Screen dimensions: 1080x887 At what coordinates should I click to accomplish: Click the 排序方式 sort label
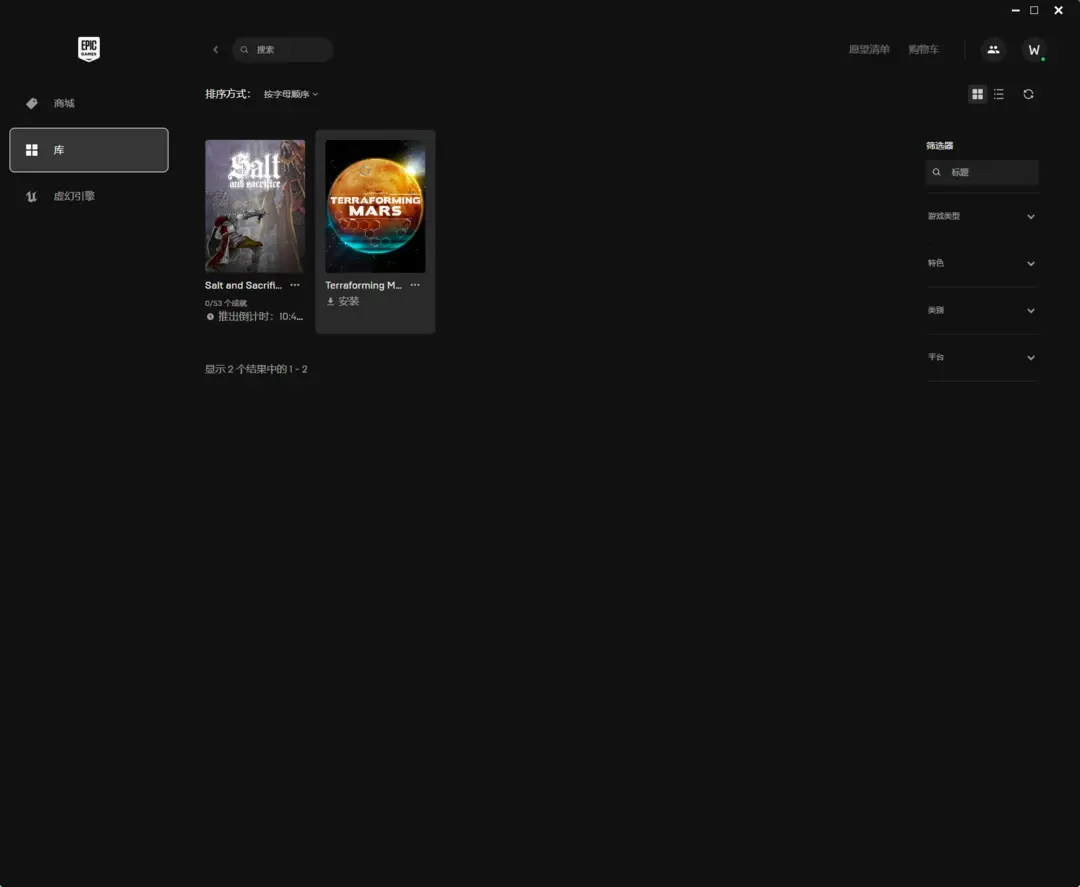(228, 94)
